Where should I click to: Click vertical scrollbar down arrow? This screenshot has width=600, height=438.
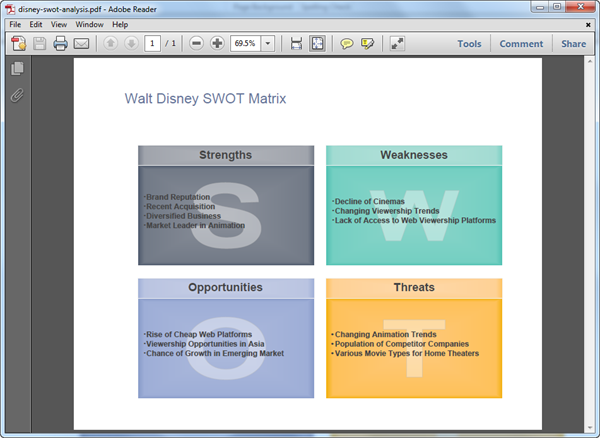[x=589, y=428]
